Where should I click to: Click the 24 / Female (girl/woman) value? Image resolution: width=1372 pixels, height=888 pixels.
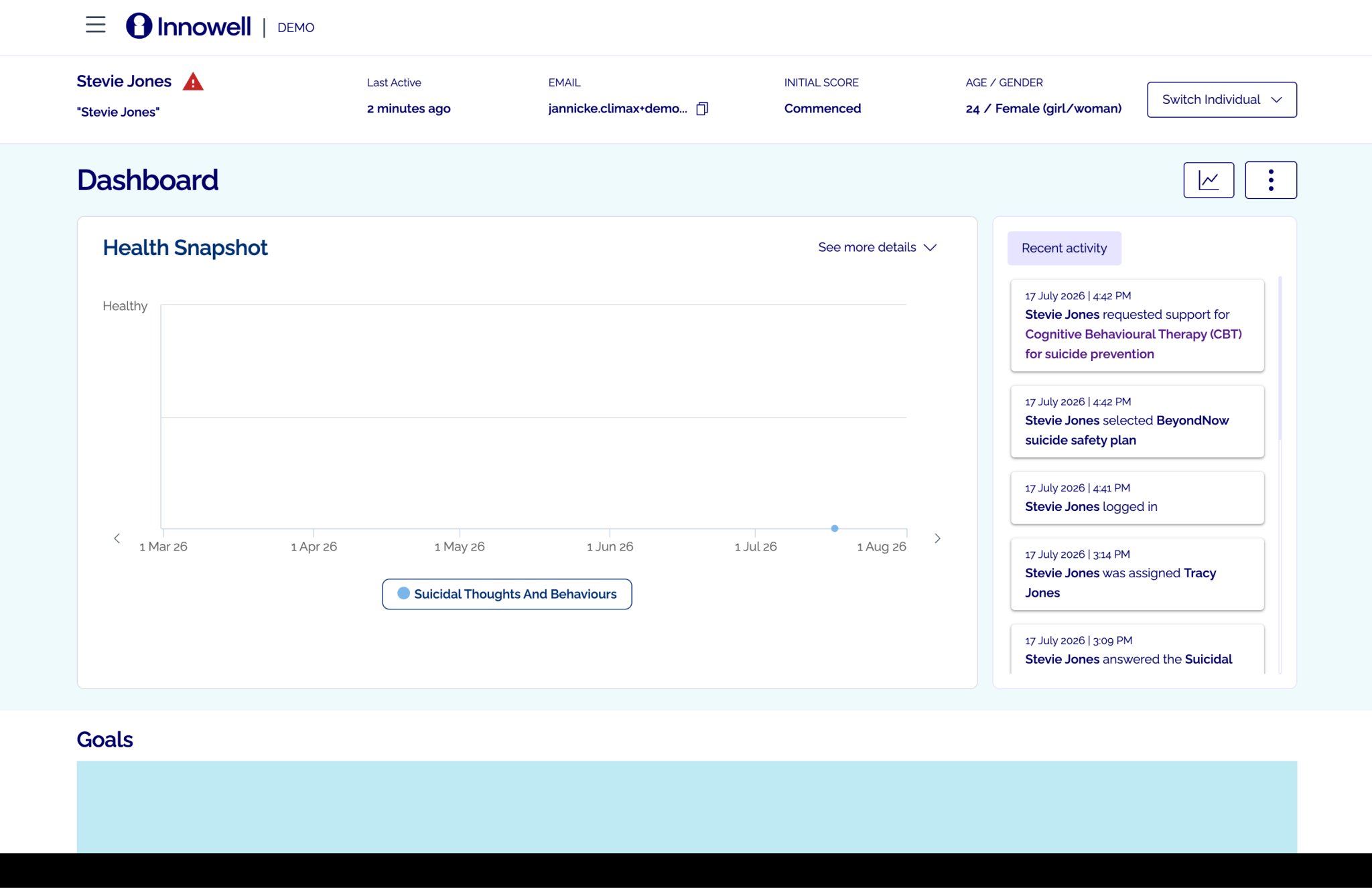point(1043,108)
